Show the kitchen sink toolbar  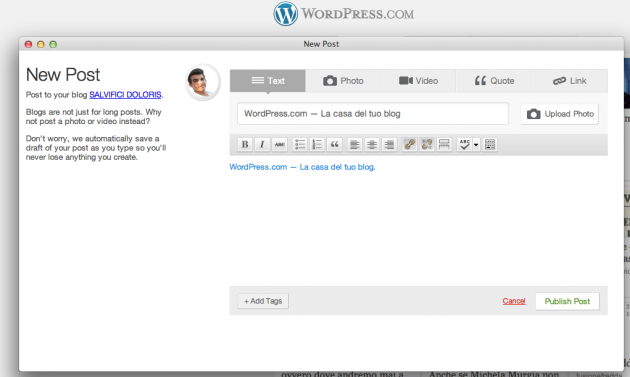[x=490, y=144]
